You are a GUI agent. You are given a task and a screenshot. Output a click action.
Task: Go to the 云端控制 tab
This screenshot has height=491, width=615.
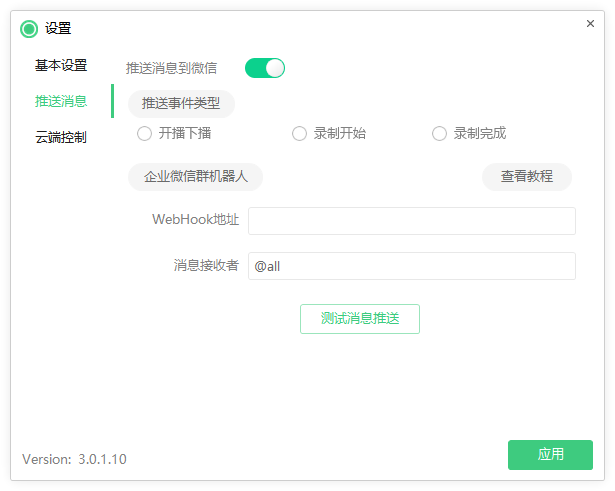[61, 137]
